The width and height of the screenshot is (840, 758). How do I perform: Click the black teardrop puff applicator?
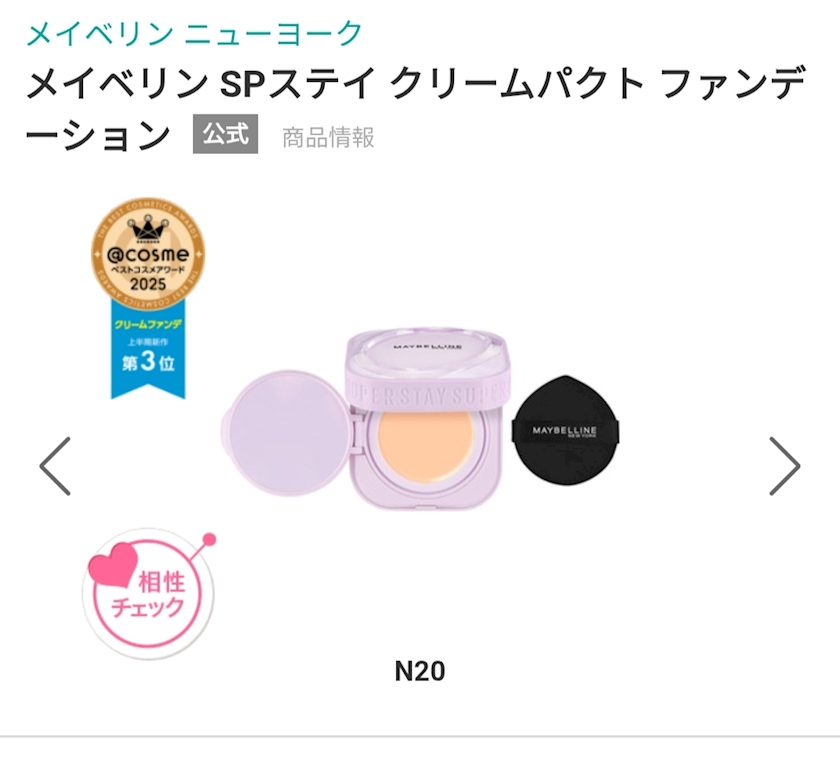point(565,430)
